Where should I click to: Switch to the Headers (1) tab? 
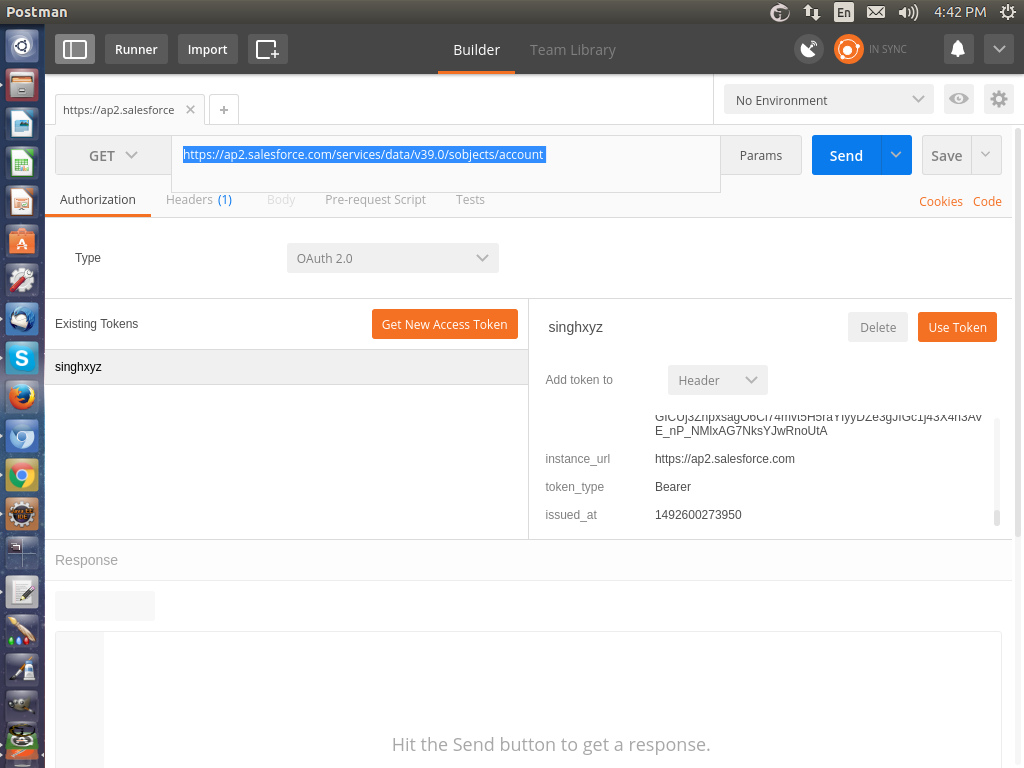point(199,200)
